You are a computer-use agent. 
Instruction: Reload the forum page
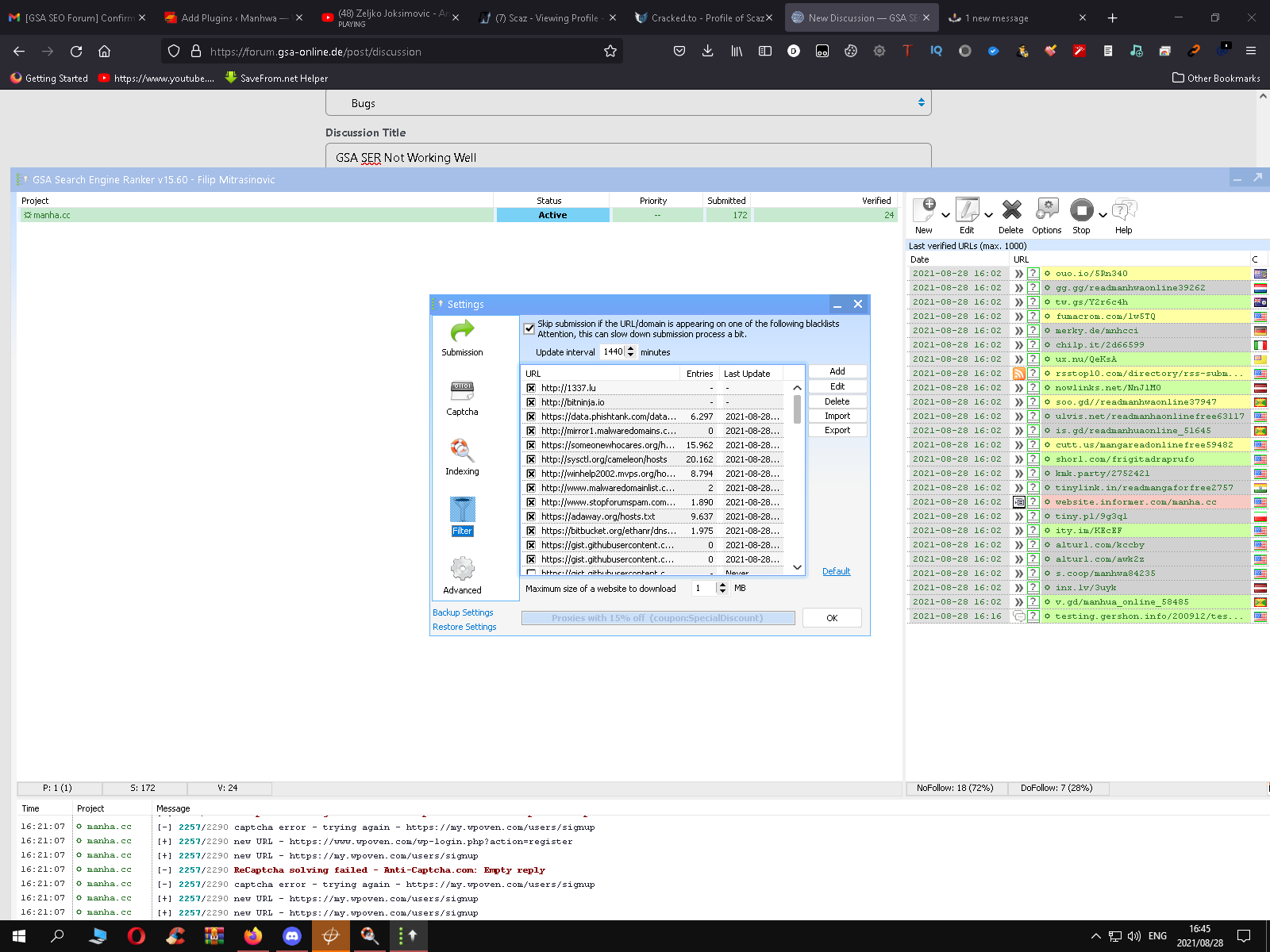point(76,51)
